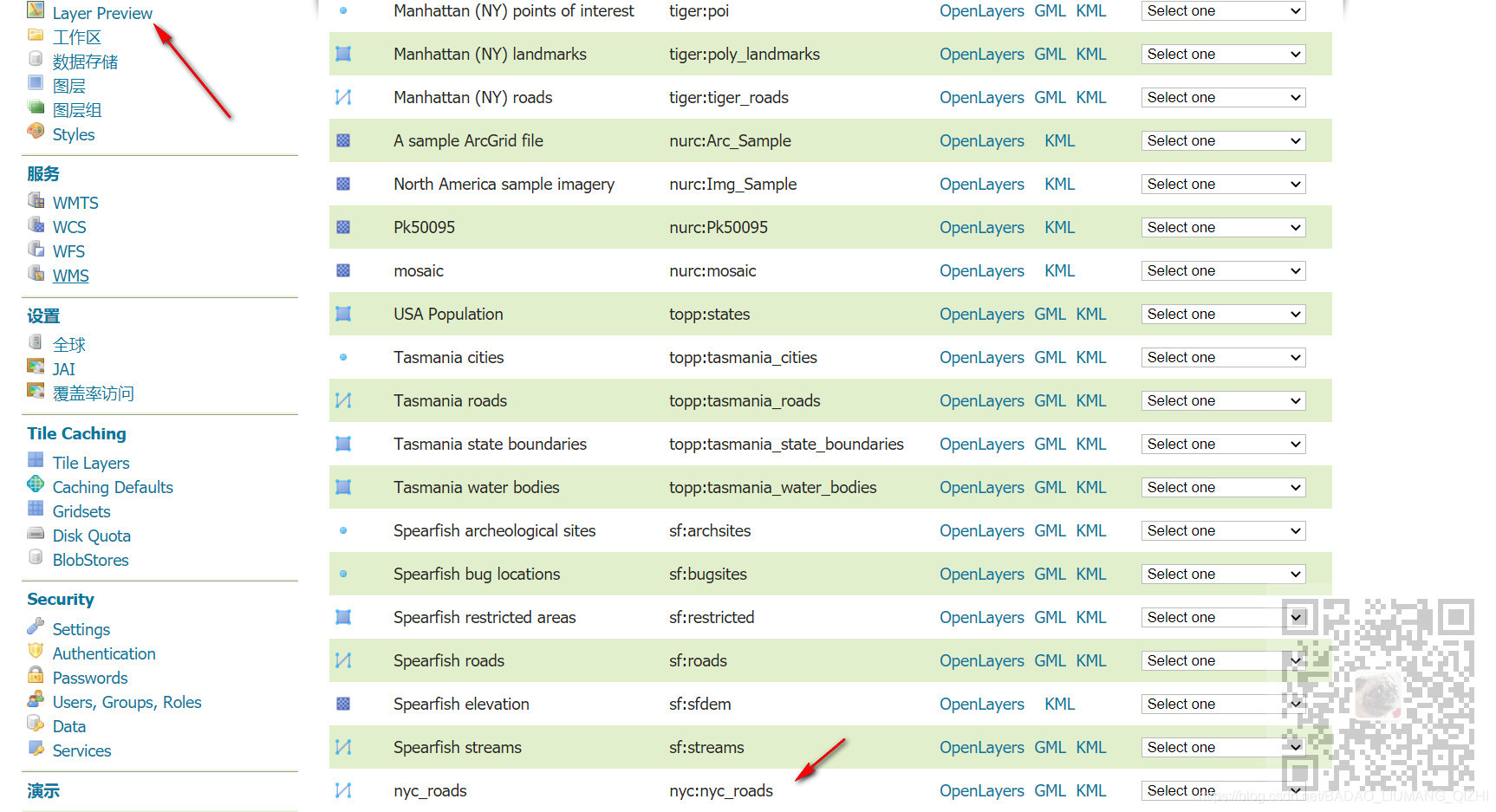The height and width of the screenshot is (812, 1496).
Task: Click the WCS service icon
Action: coord(36,224)
